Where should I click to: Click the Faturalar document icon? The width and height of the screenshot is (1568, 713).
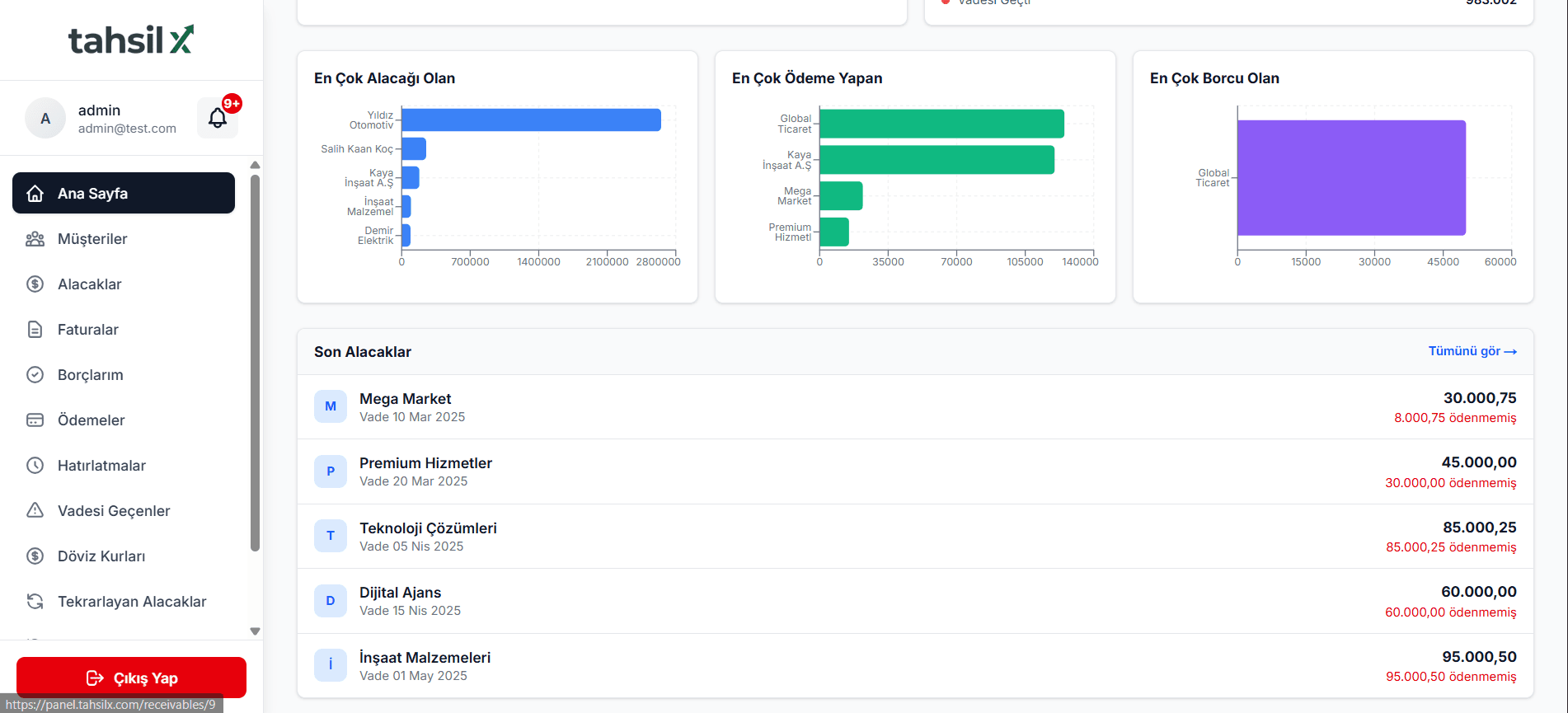35,330
